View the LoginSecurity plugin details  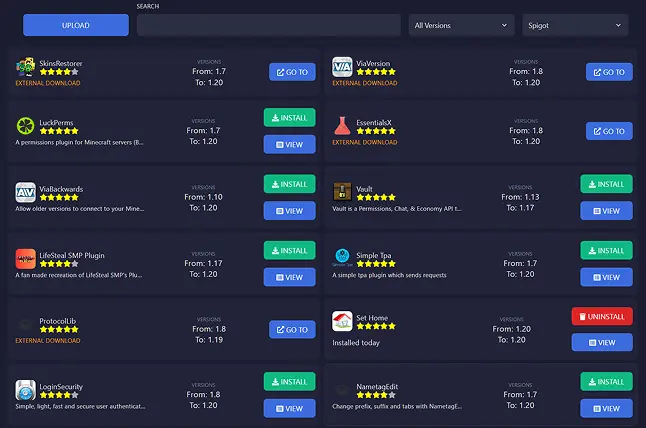click(x=290, y=409)
